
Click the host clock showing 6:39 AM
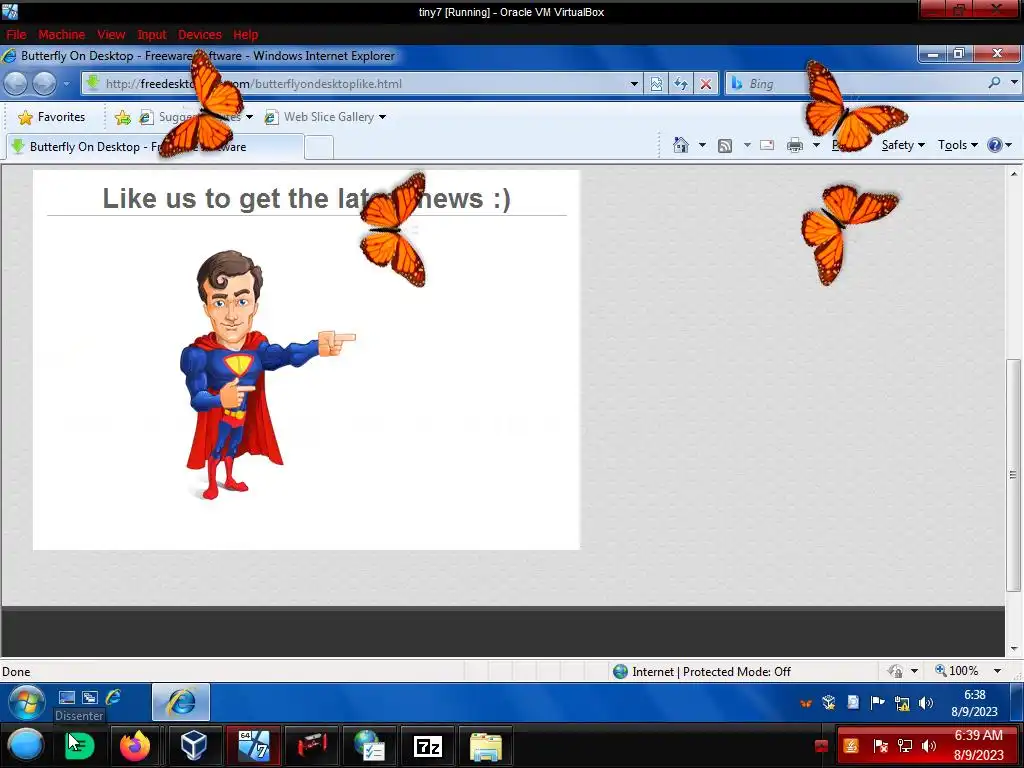pyautogui.click(x=978, y=745)
